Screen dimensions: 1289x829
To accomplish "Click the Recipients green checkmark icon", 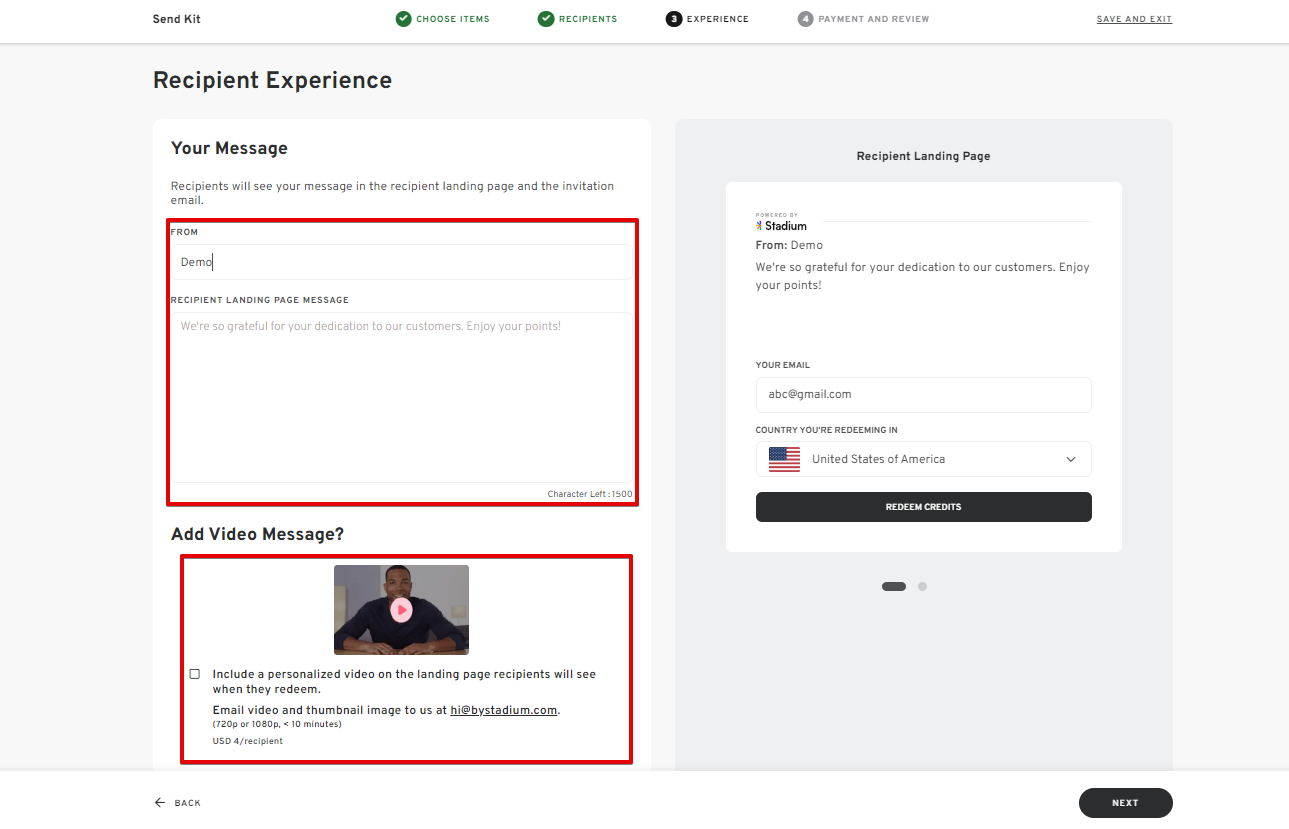I will point(546,19).
